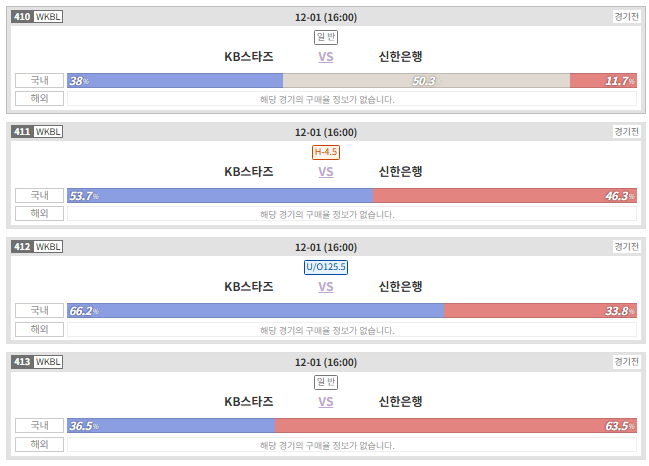Click the 63.5% red bar in match 413
649x466 pixels.
click(456, 426)
